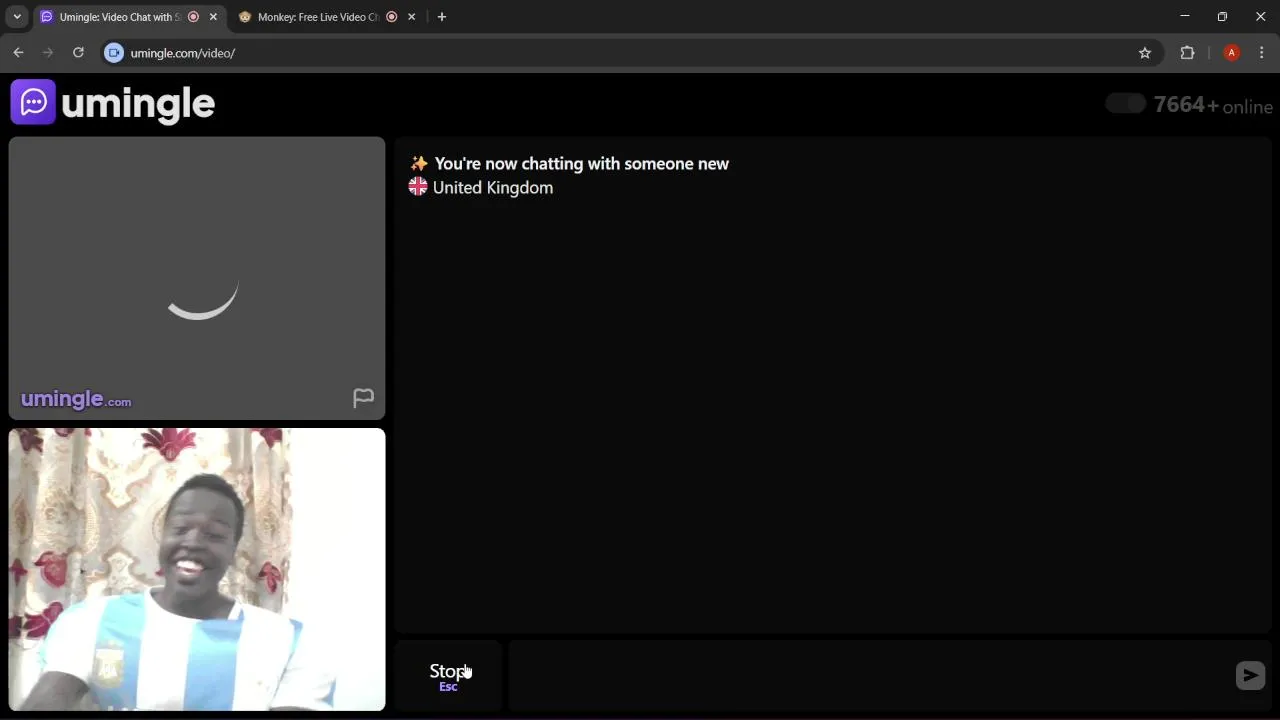Close the Monkey browser tab
Image resolution: width=1280 pixels, height=720 pixels.
click(x=411, y=17)
